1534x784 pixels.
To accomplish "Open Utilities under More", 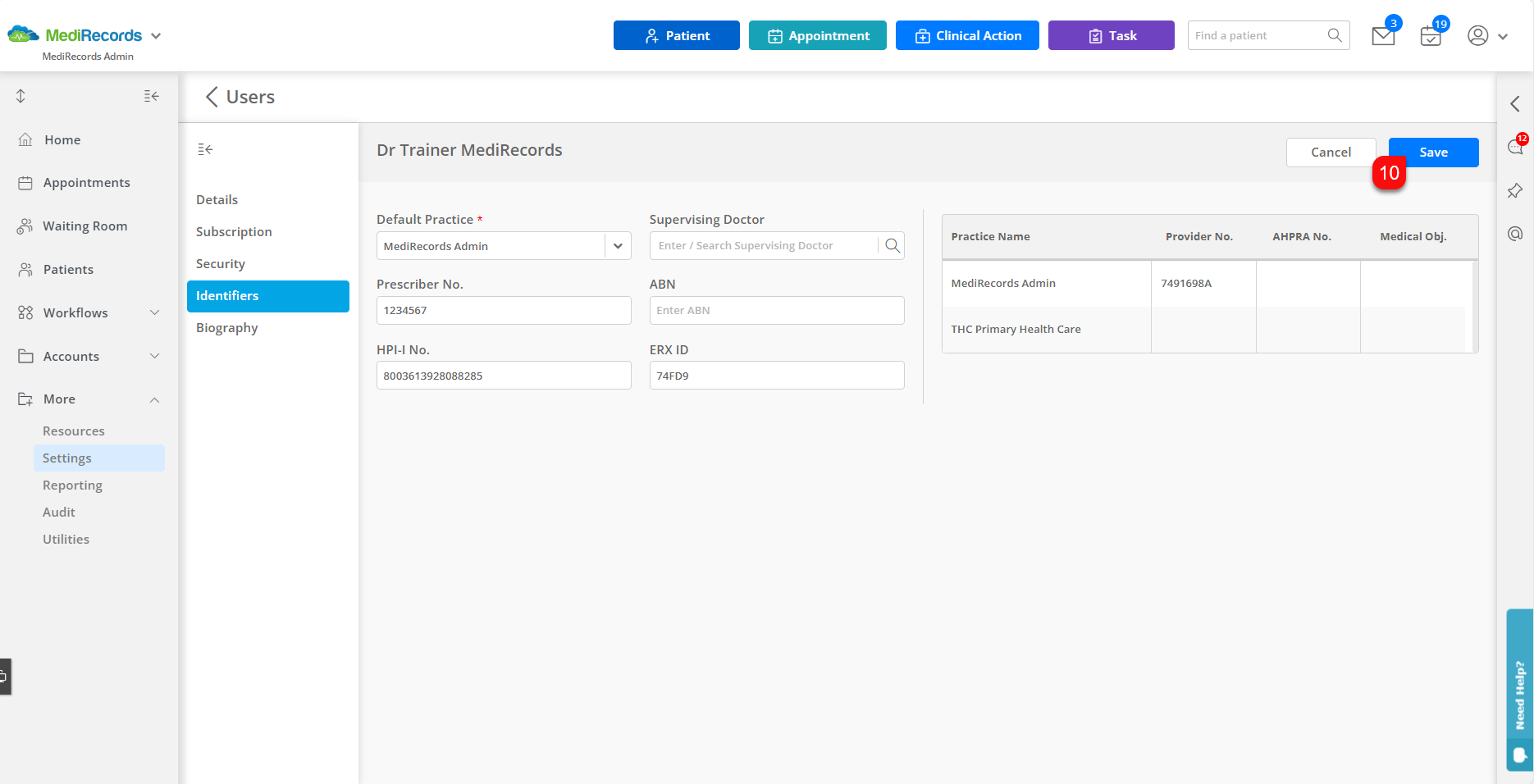I will (66, 539).
